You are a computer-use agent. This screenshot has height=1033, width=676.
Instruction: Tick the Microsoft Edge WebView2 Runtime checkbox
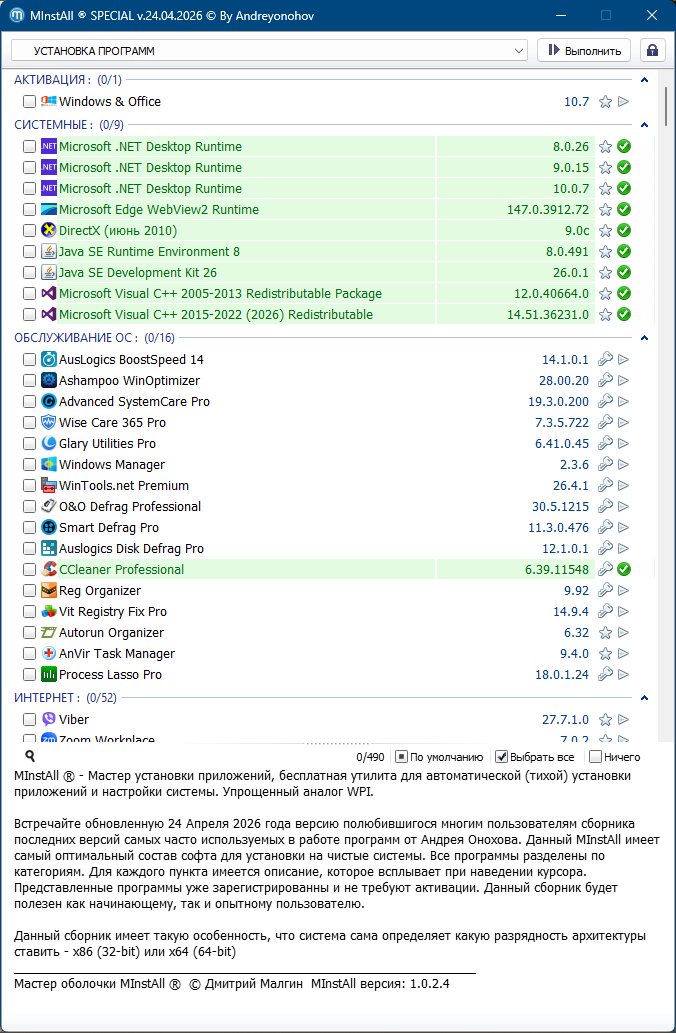(x=29, y=210)
